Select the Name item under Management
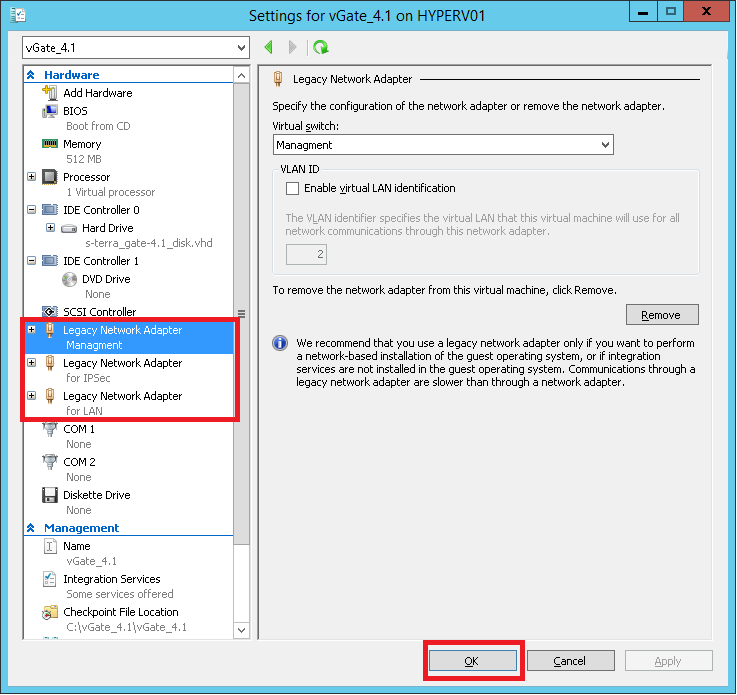 click(77, 546)
